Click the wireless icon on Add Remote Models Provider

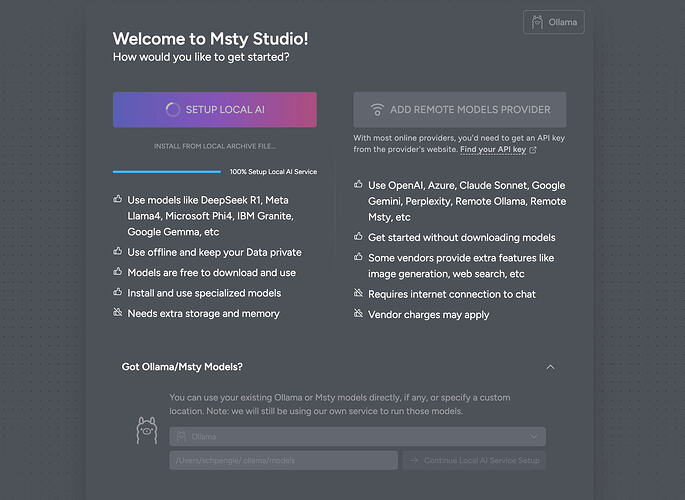377,110
